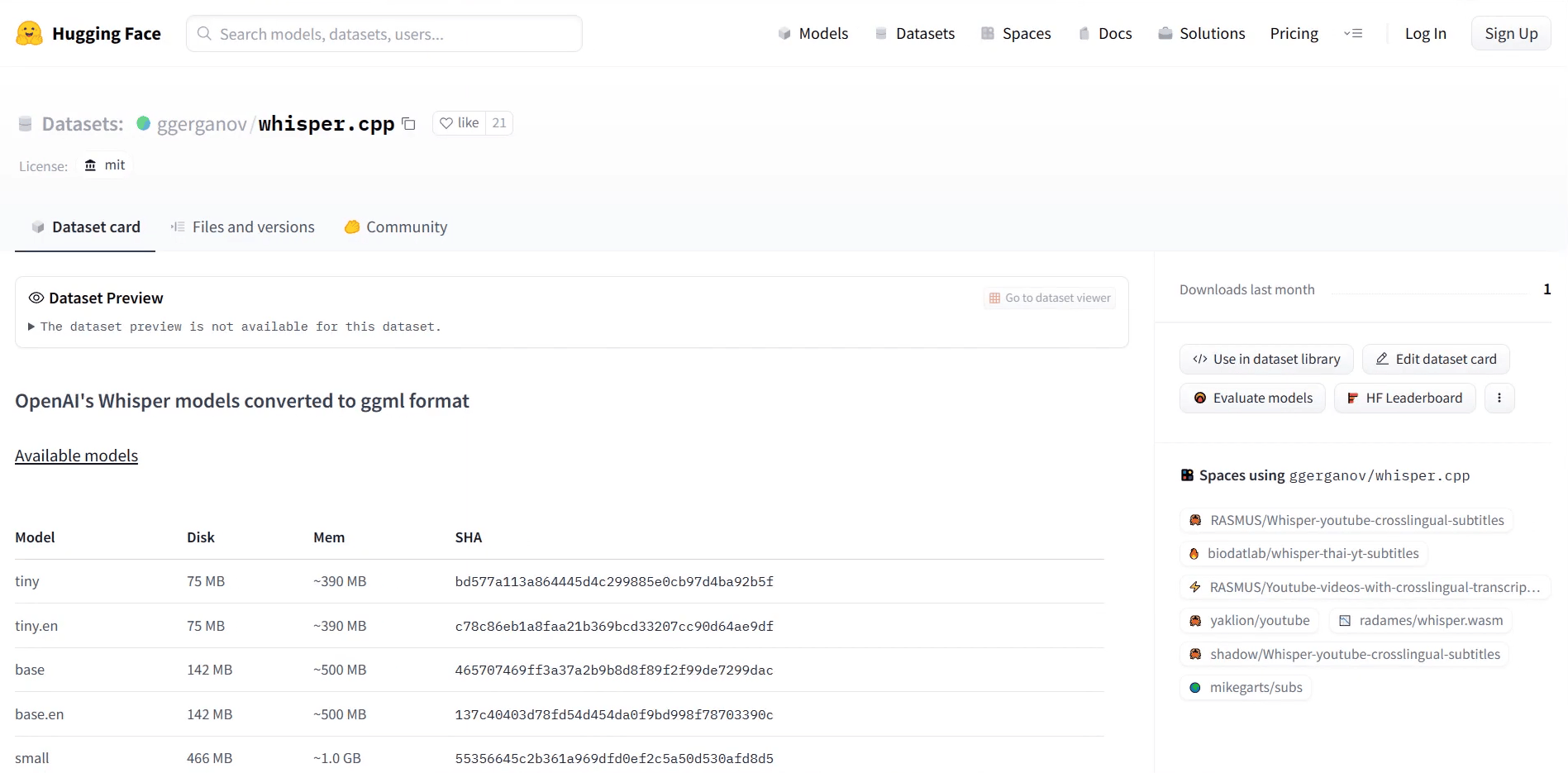Select the small model ~1.0 GB cell

pyautogui.click(x=337, y=758)
